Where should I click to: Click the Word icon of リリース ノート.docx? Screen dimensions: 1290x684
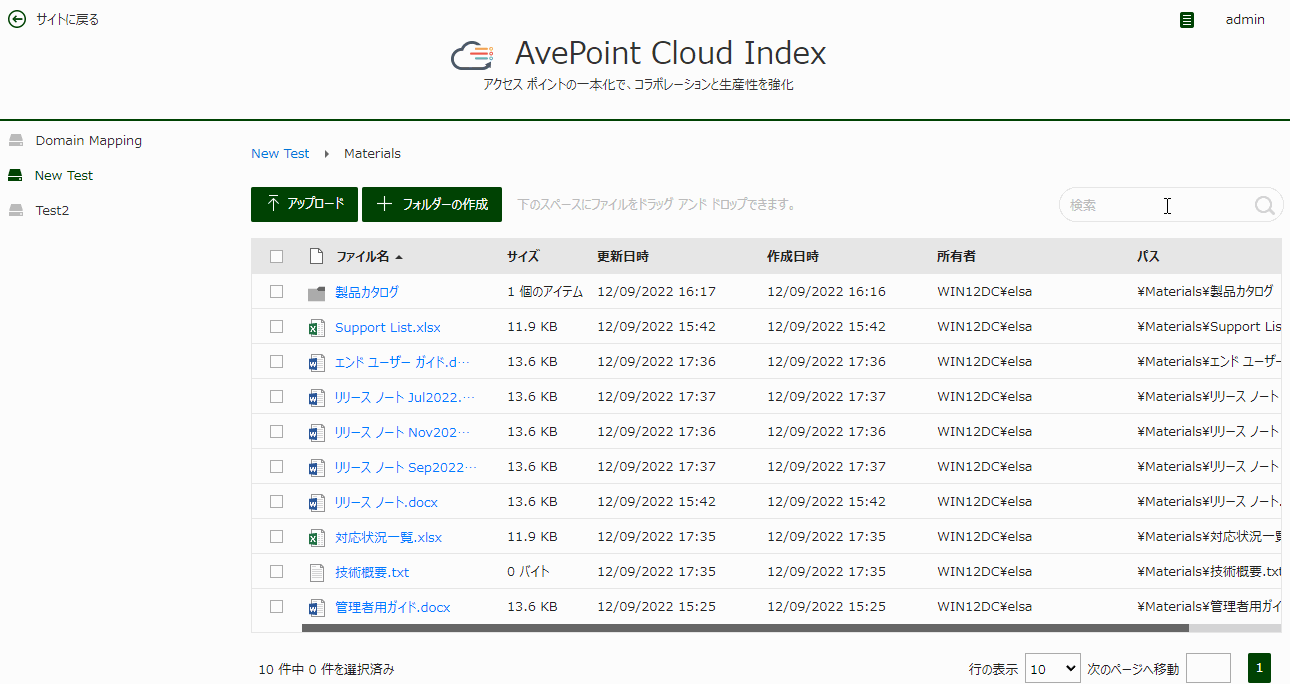(316, 502)
